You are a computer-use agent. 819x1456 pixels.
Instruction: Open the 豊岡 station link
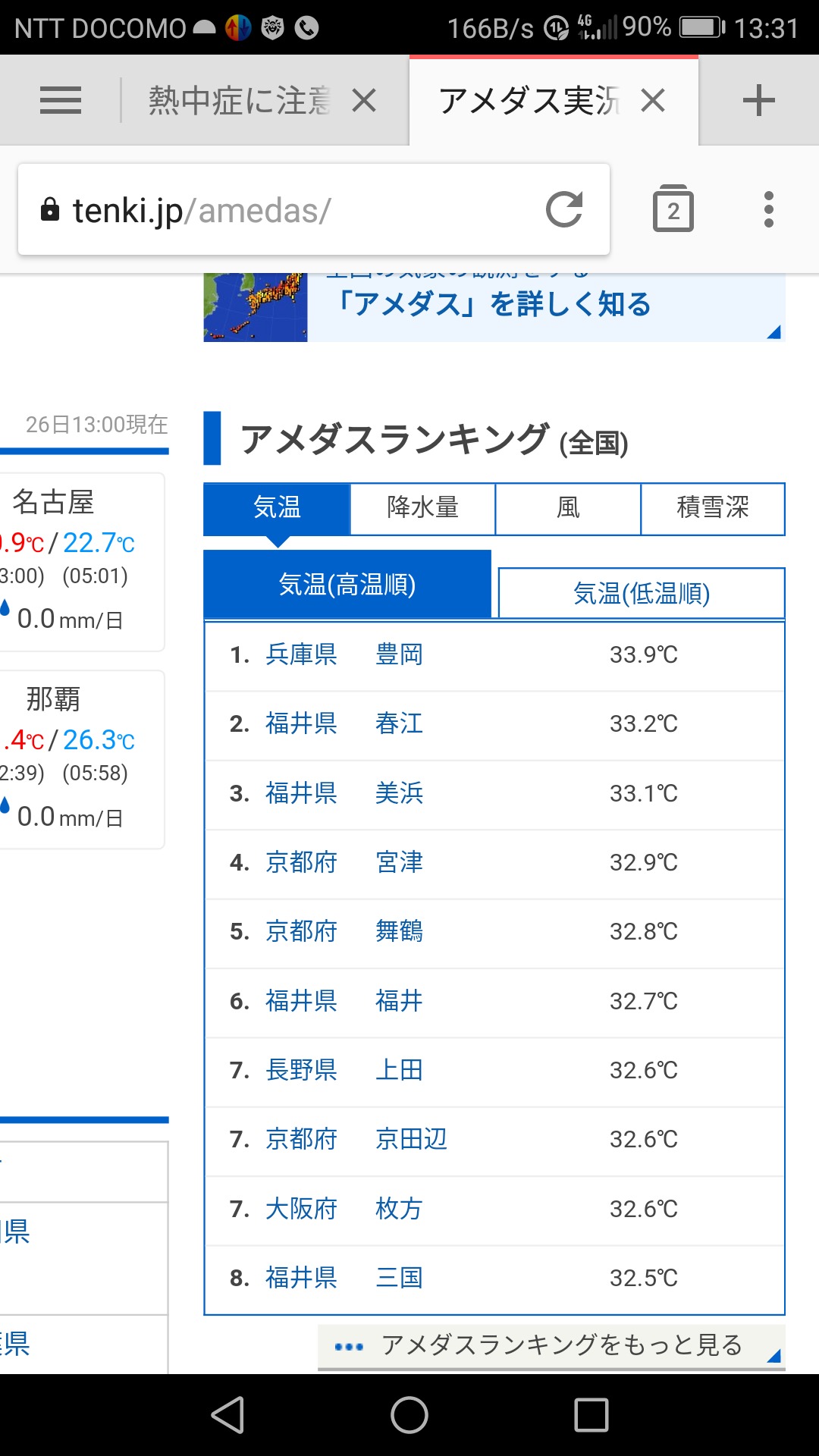point(399,654)
